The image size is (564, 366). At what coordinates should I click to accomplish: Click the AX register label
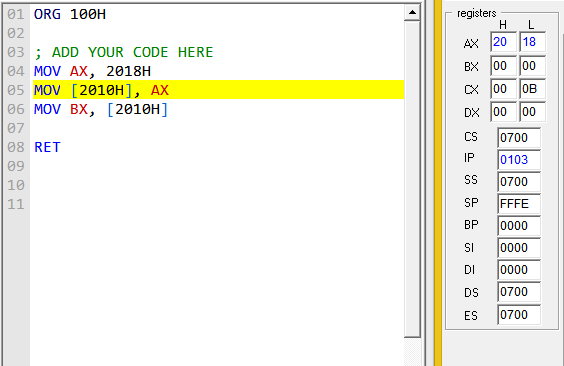pos(471,44)
